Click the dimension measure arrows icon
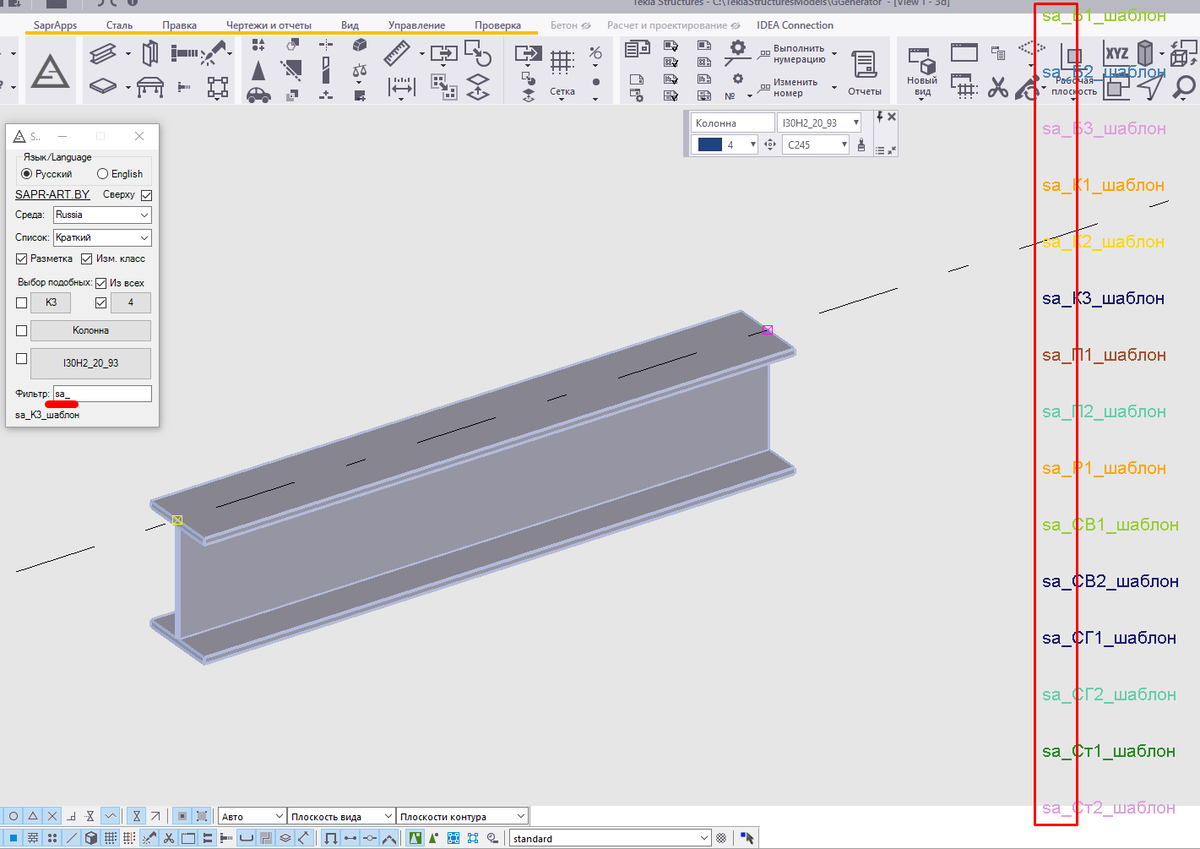1200x849 pixels. pyautogui.click(x=401, y=87)
